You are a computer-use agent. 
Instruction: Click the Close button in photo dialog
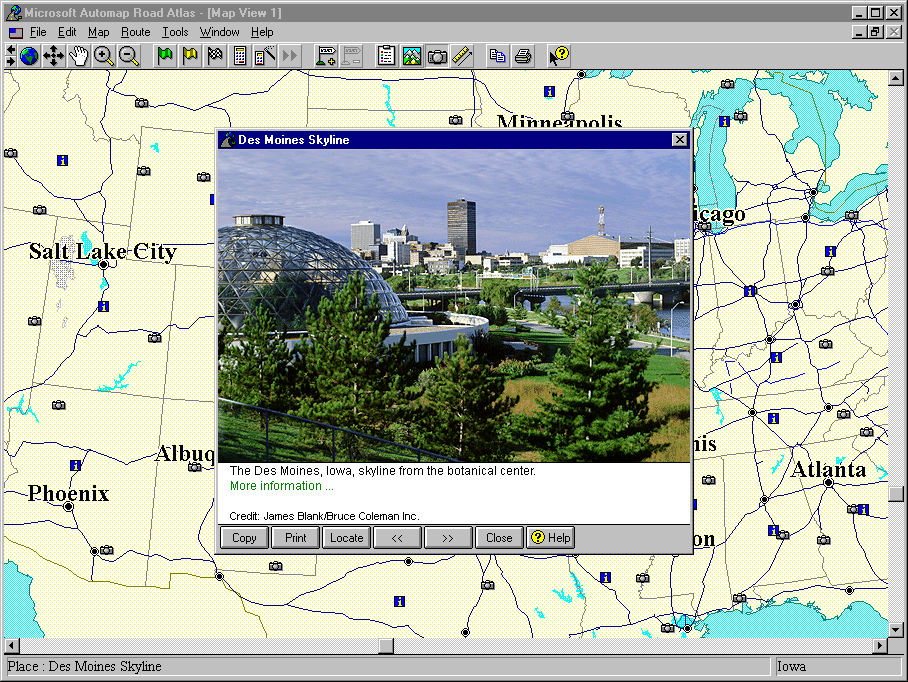click(x=499, y=538)
